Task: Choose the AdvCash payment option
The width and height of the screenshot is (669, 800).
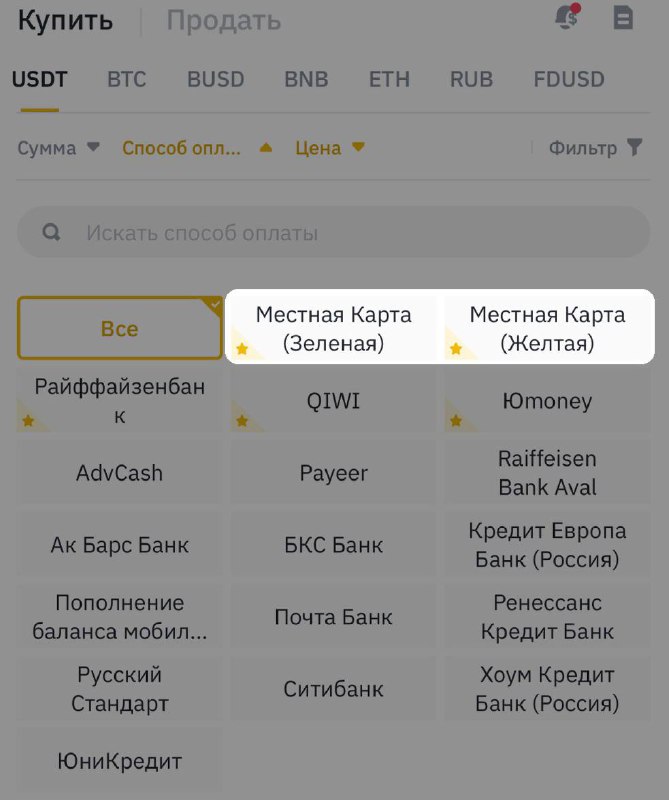Action: click(x=119, y=473)
